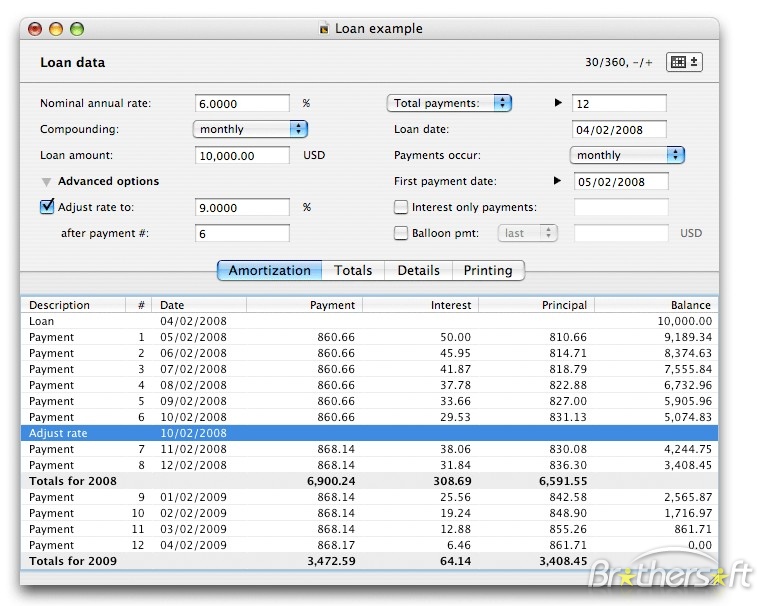This screenshot has height=606, width=757.
Task: Click the Balance column header
Action: pos(655,305)
